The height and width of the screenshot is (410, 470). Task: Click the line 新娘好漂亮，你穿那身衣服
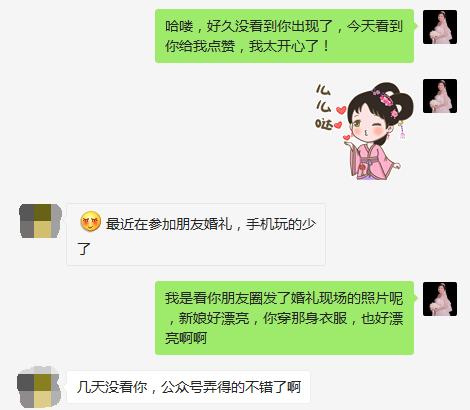(x=263, y=318)
